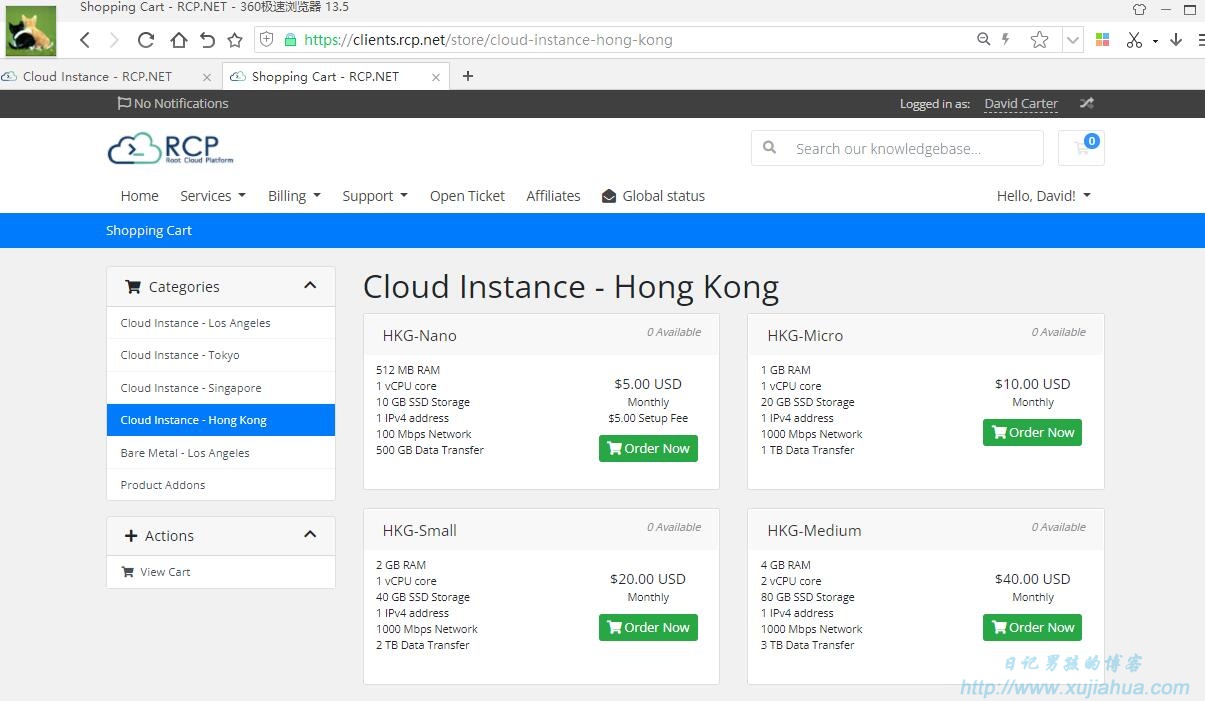Click the lightning speed-mode icon
The image size is (1205, 701).
click(1006, 40)
